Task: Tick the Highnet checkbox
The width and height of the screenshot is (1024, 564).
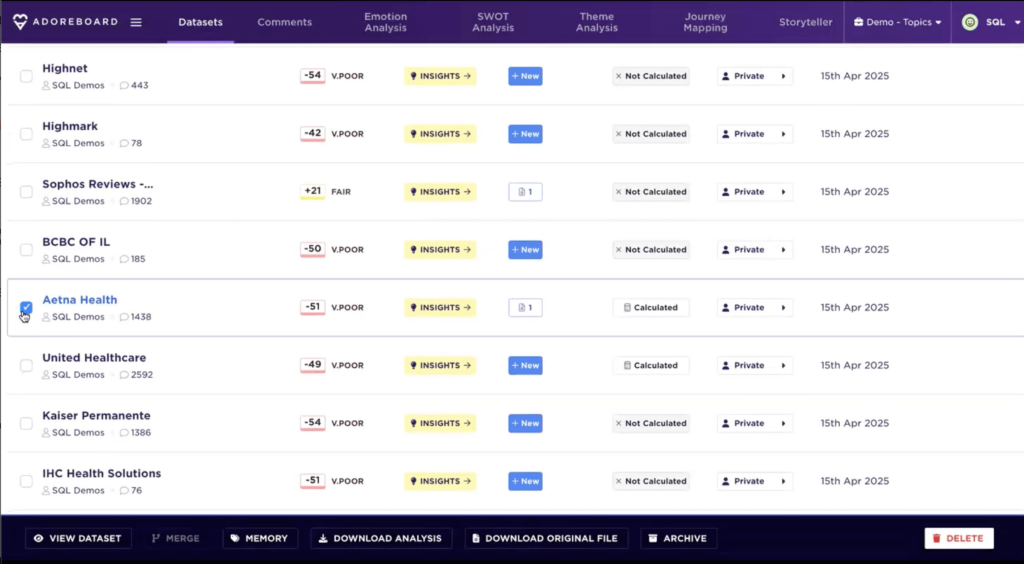Action: click(26, 76)
